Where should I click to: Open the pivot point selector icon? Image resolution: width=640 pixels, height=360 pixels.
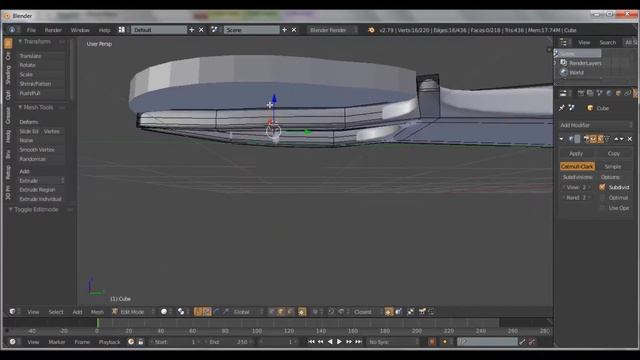181,312
